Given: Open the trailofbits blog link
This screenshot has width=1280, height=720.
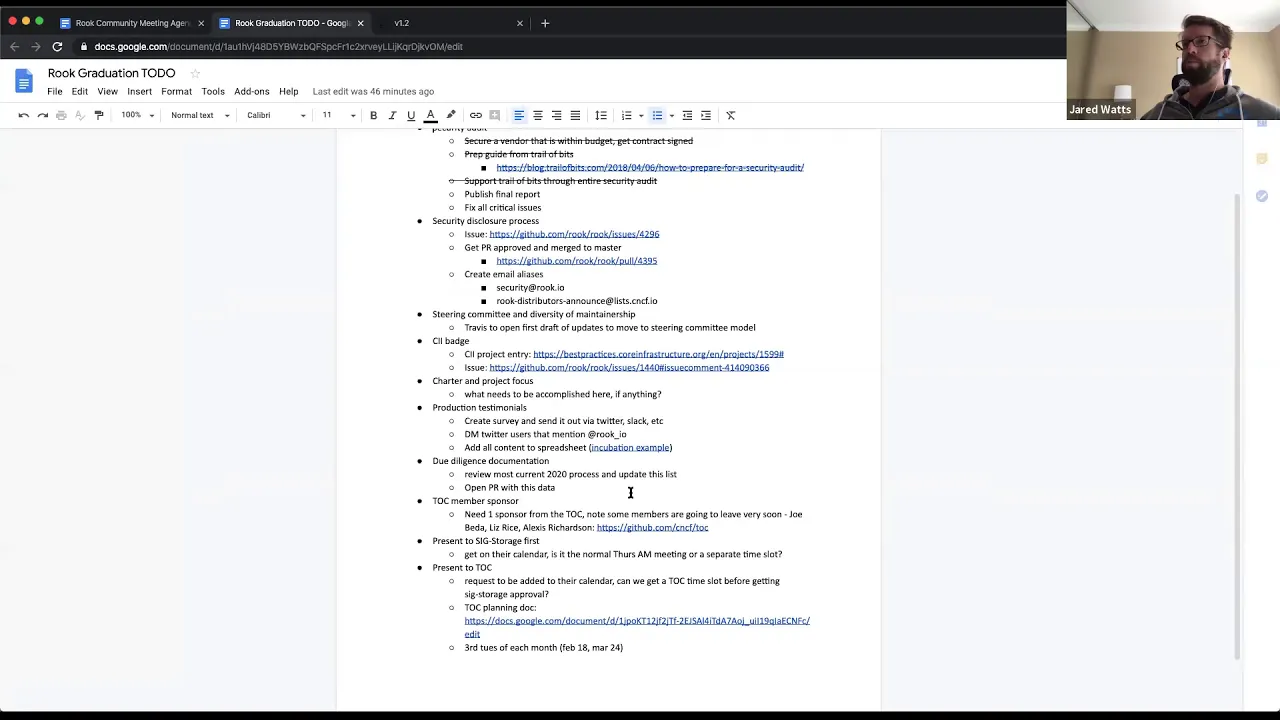Looking at the screenshot, I should click(x=650, y=168).
